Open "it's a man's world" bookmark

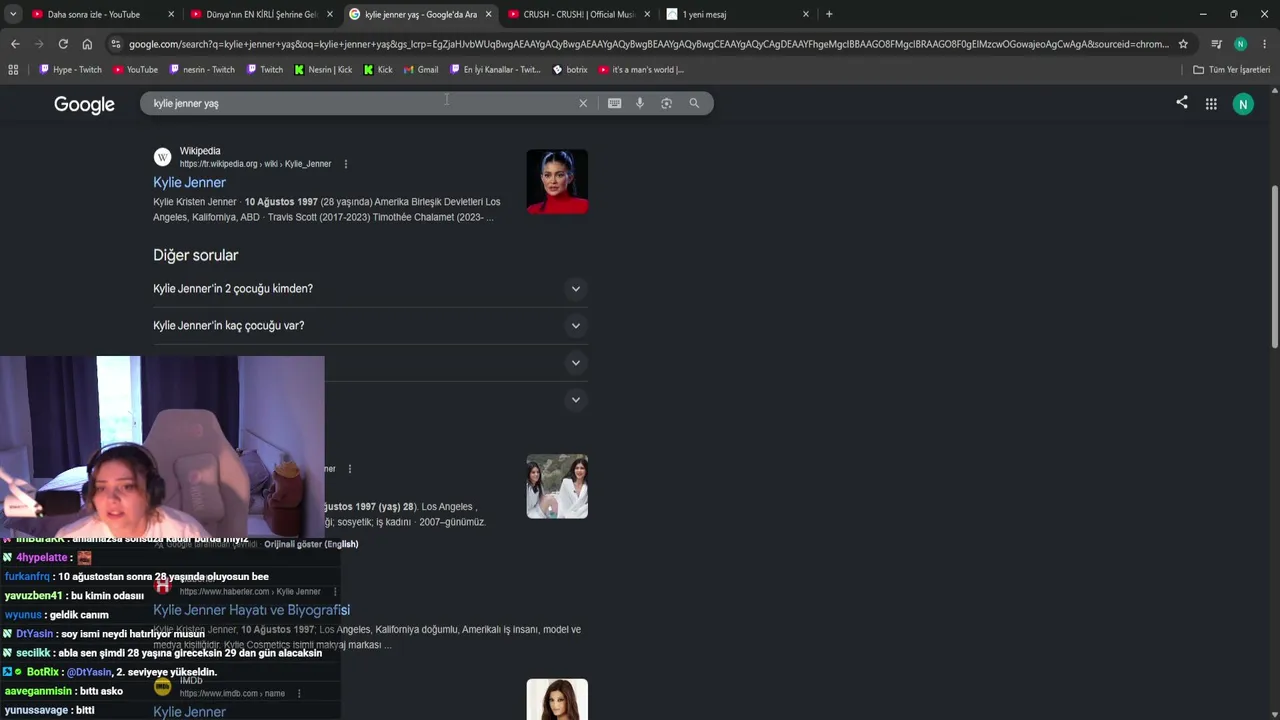click(641, 70)
